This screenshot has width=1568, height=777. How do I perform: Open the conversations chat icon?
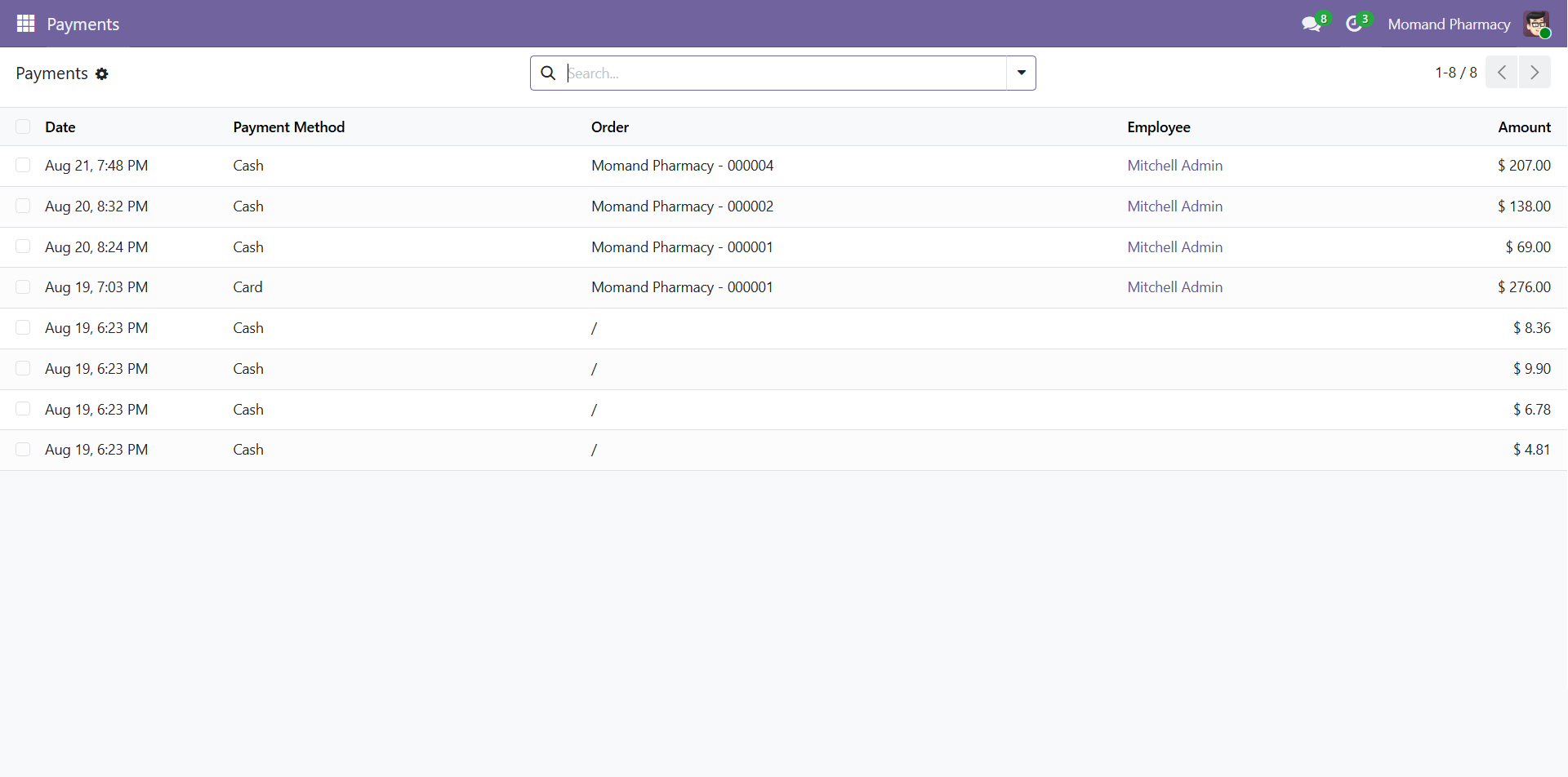1311,24
